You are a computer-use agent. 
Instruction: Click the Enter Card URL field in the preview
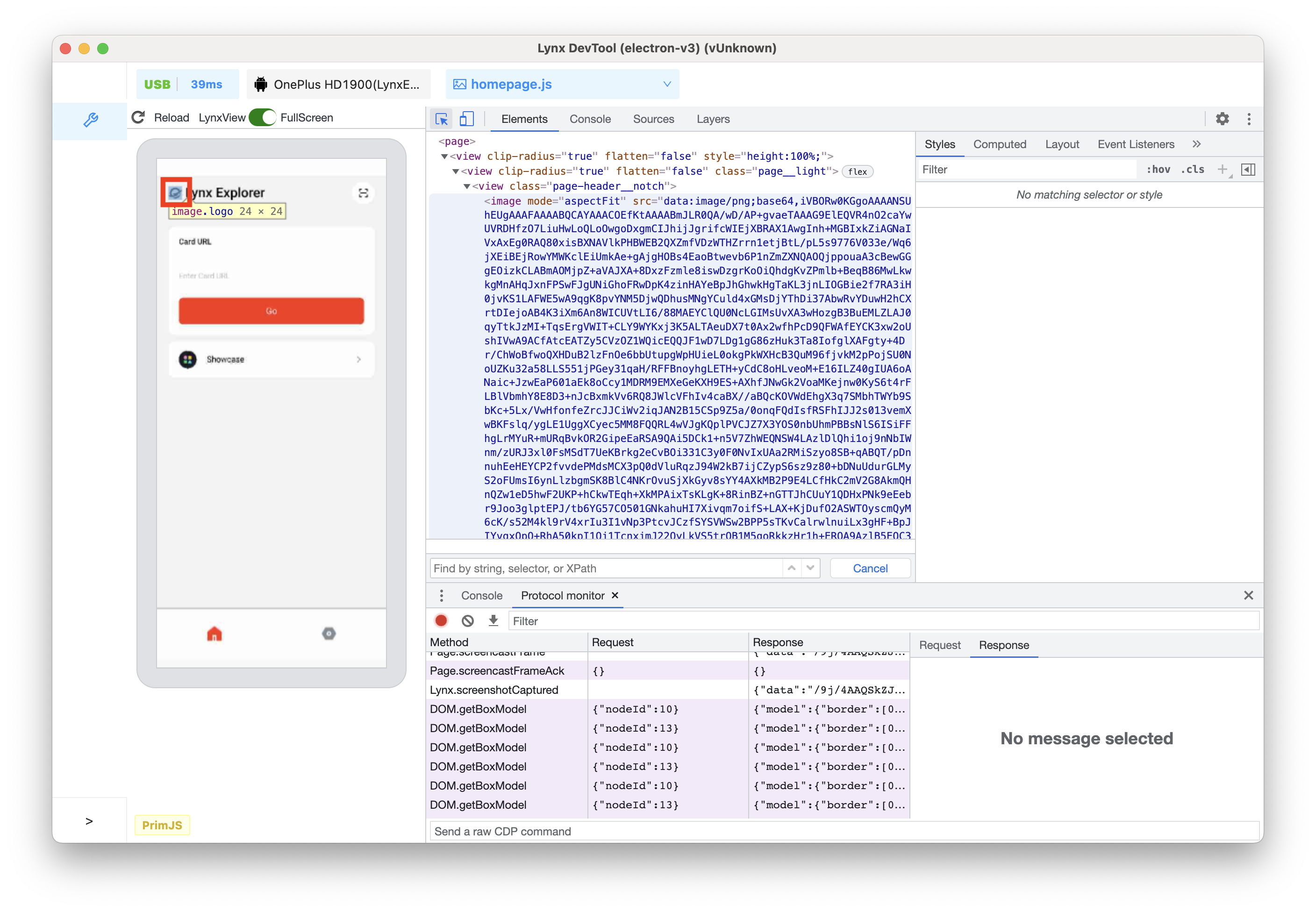(271, 276)
